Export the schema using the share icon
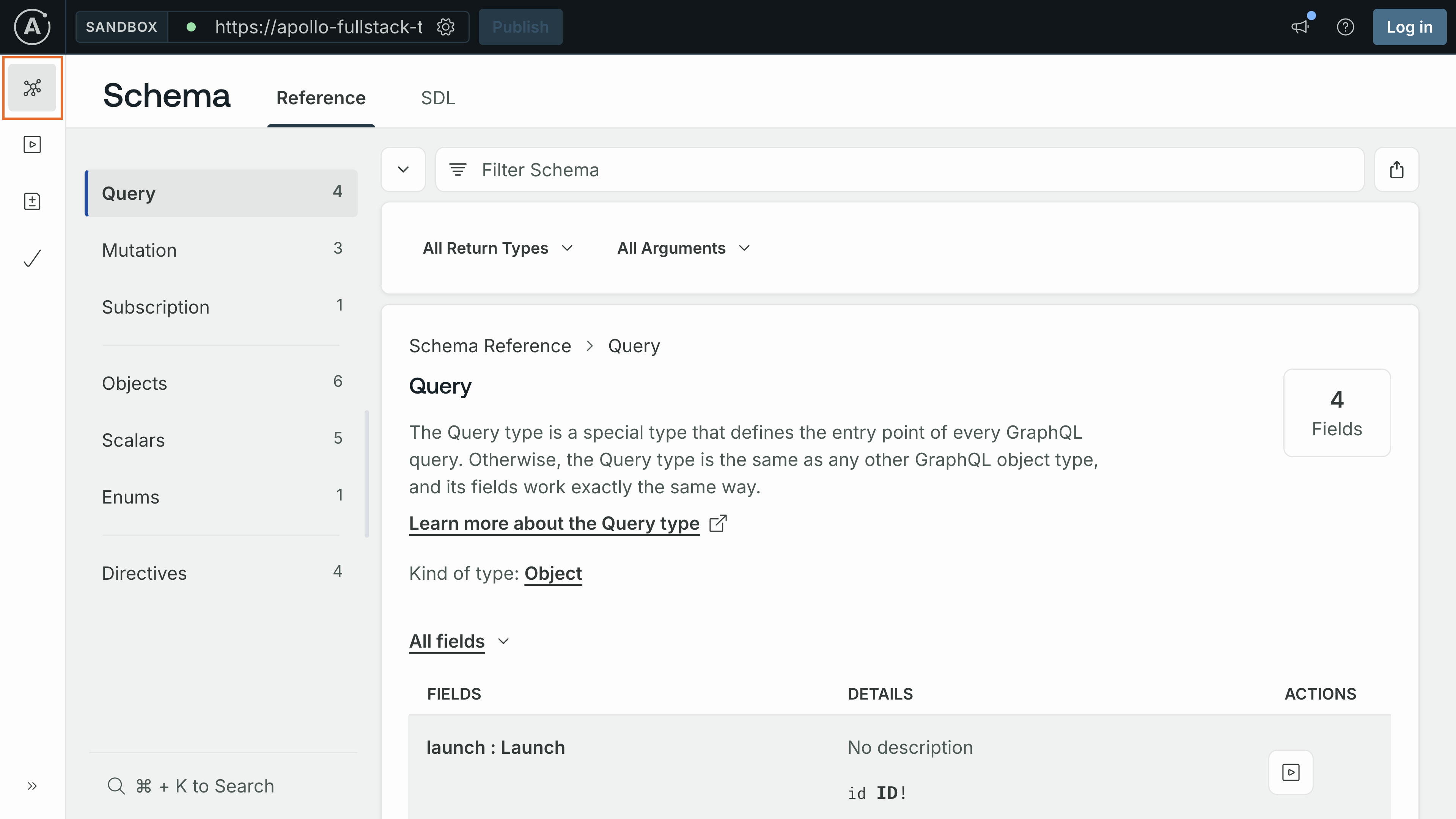This screenshot has height=819, width=1456. pyautogui.click(x=1396, y=169)
